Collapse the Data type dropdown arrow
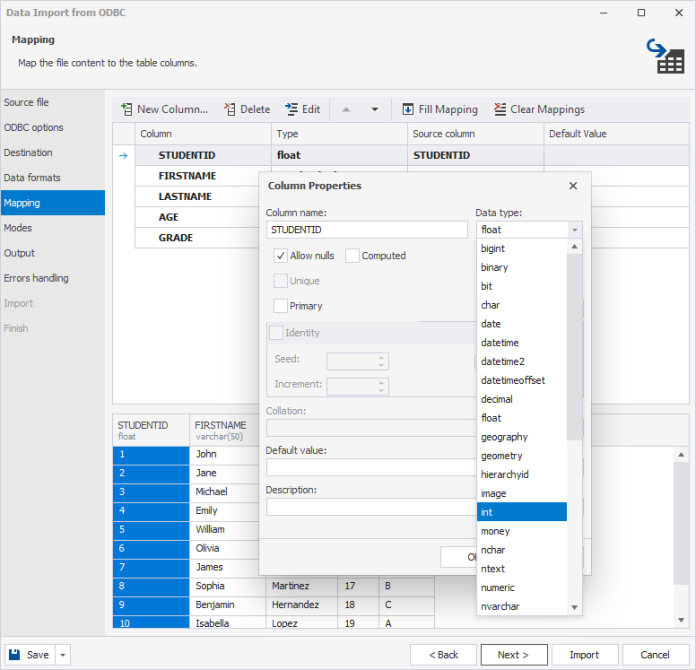 click(x=574, y=230)
